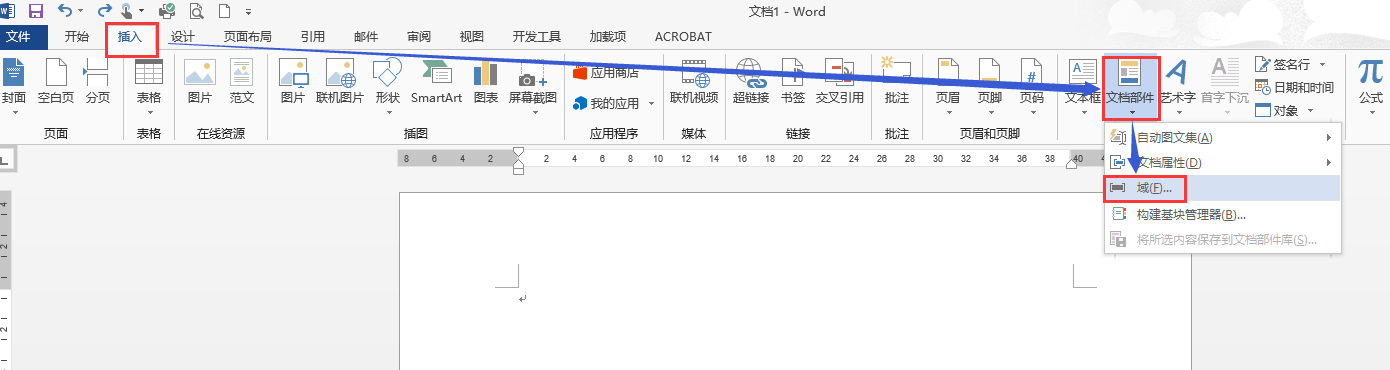Open my apps (我的应用)
Image resolution: width=1390 pixels, height=370 pixels.
[x=606, y=103]
